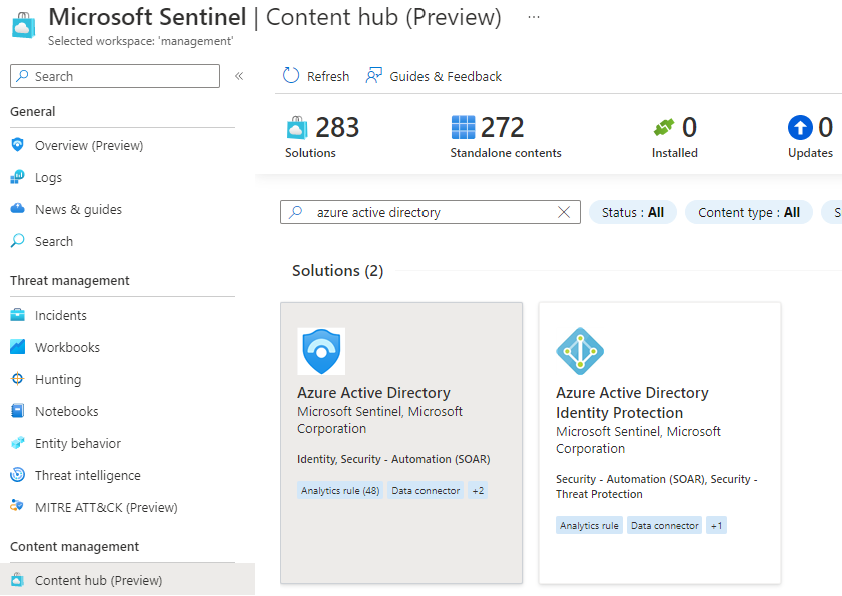Screen dimensions: 842x596
Task: Click the 283 Solutions bag icon
Action: pos(297,128)
